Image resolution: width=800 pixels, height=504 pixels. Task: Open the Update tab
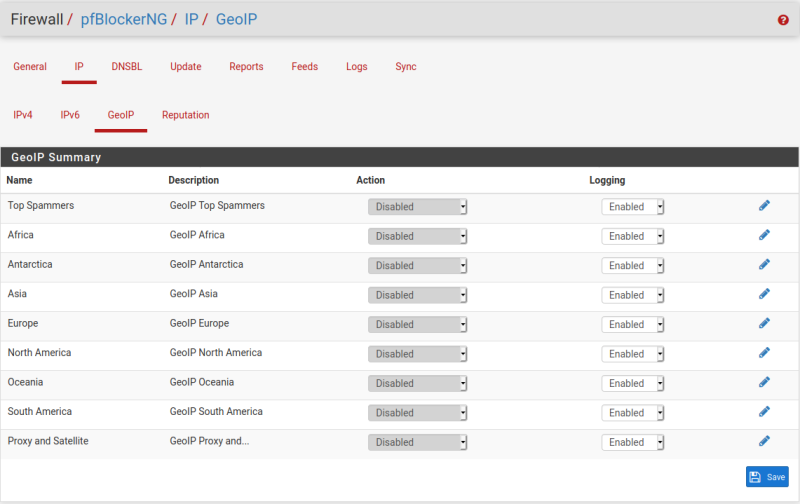(186, 66)
